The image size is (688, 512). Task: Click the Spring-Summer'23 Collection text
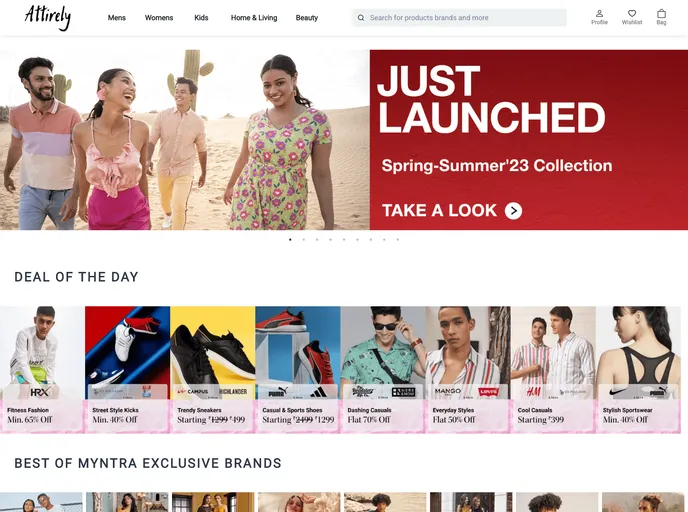(497, 166)
